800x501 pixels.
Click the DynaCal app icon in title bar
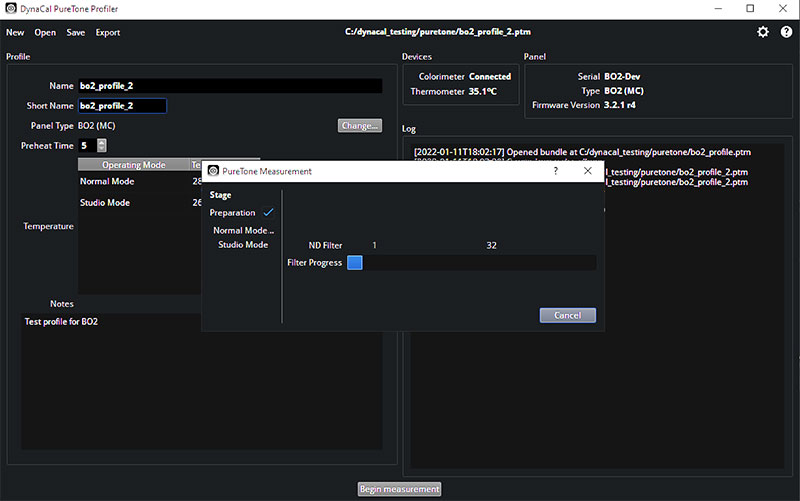[x=11, y=8]
